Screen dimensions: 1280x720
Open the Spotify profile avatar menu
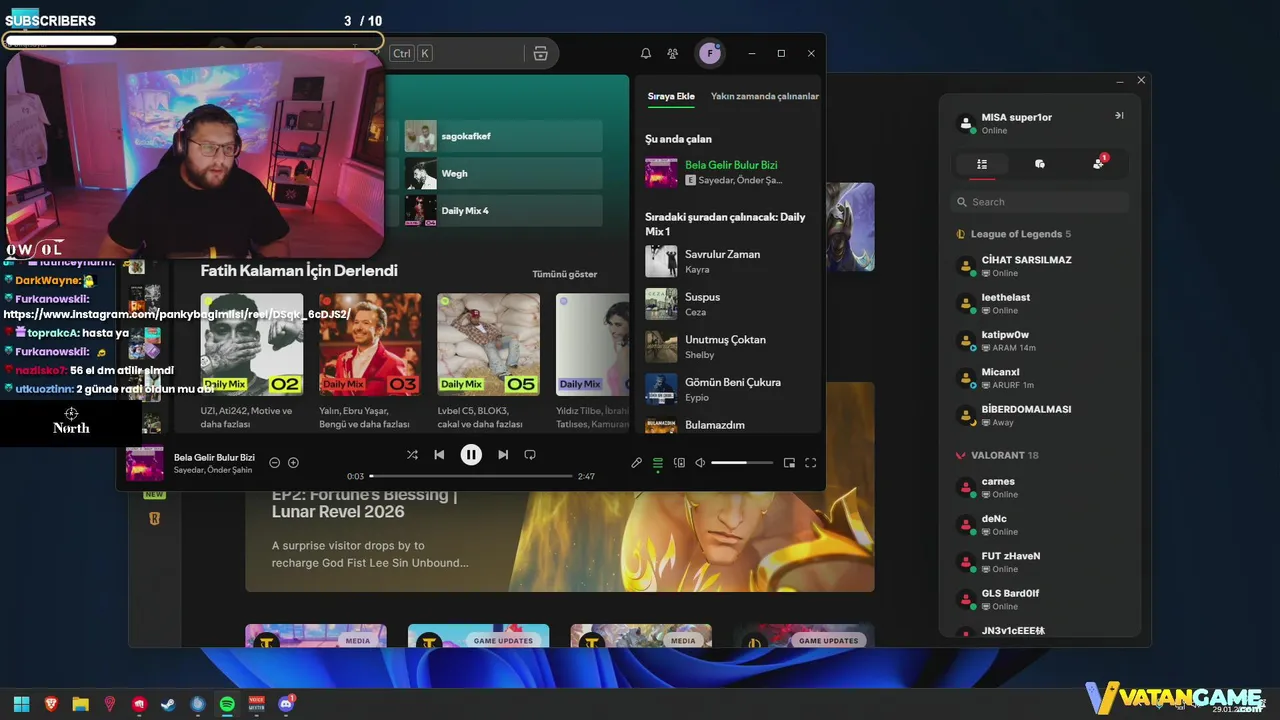[710, 53]
